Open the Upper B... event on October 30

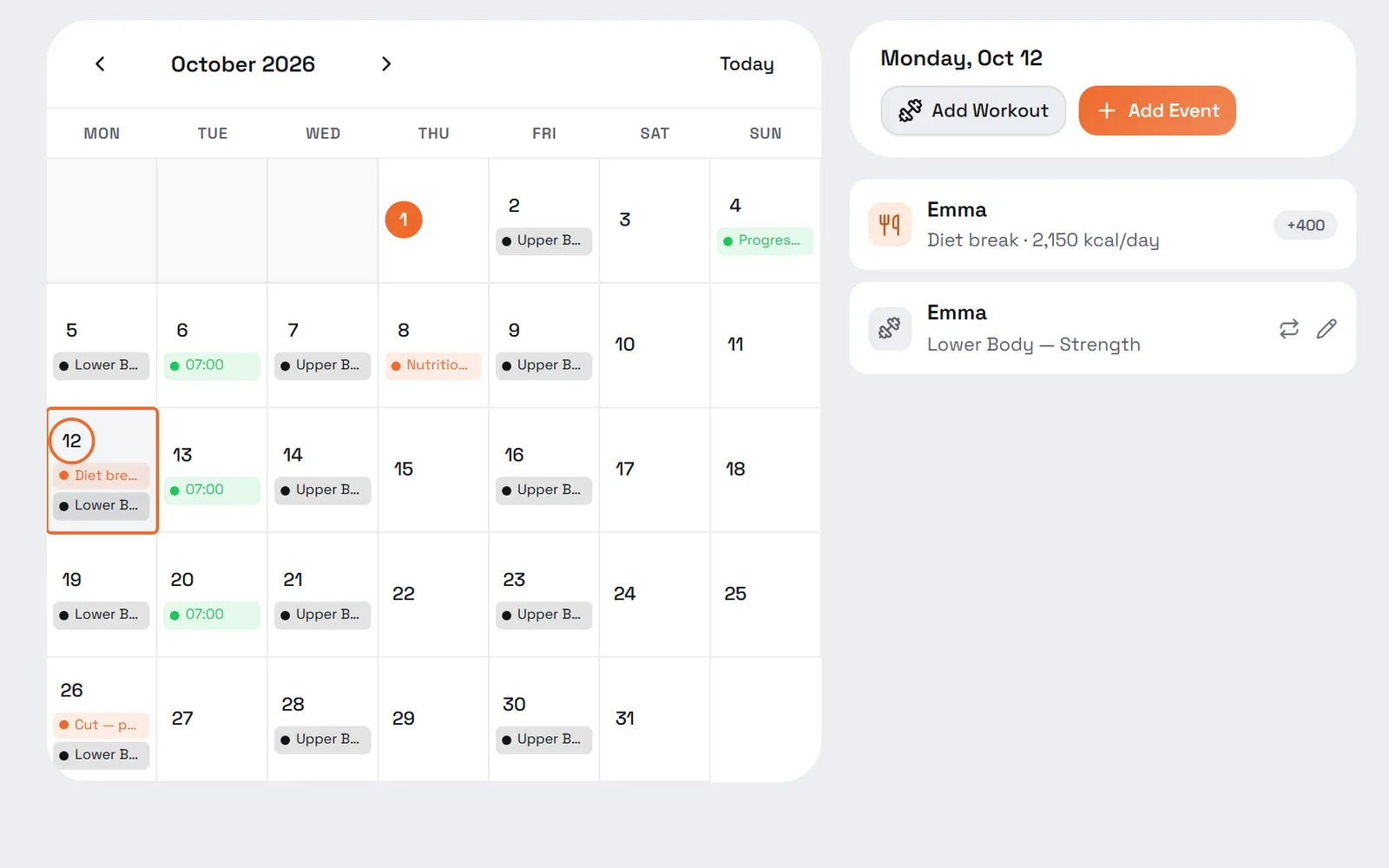pyautogui.click(x=544, y=740)
